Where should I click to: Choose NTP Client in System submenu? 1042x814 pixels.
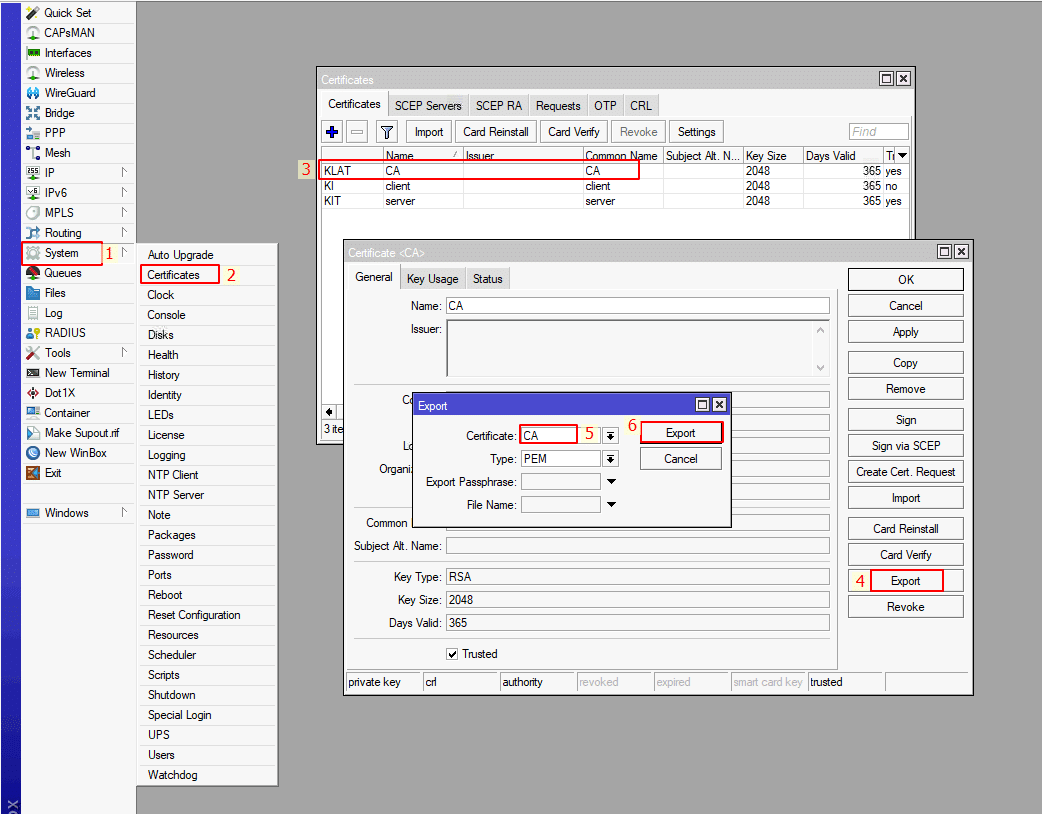[x=173, y=474]
